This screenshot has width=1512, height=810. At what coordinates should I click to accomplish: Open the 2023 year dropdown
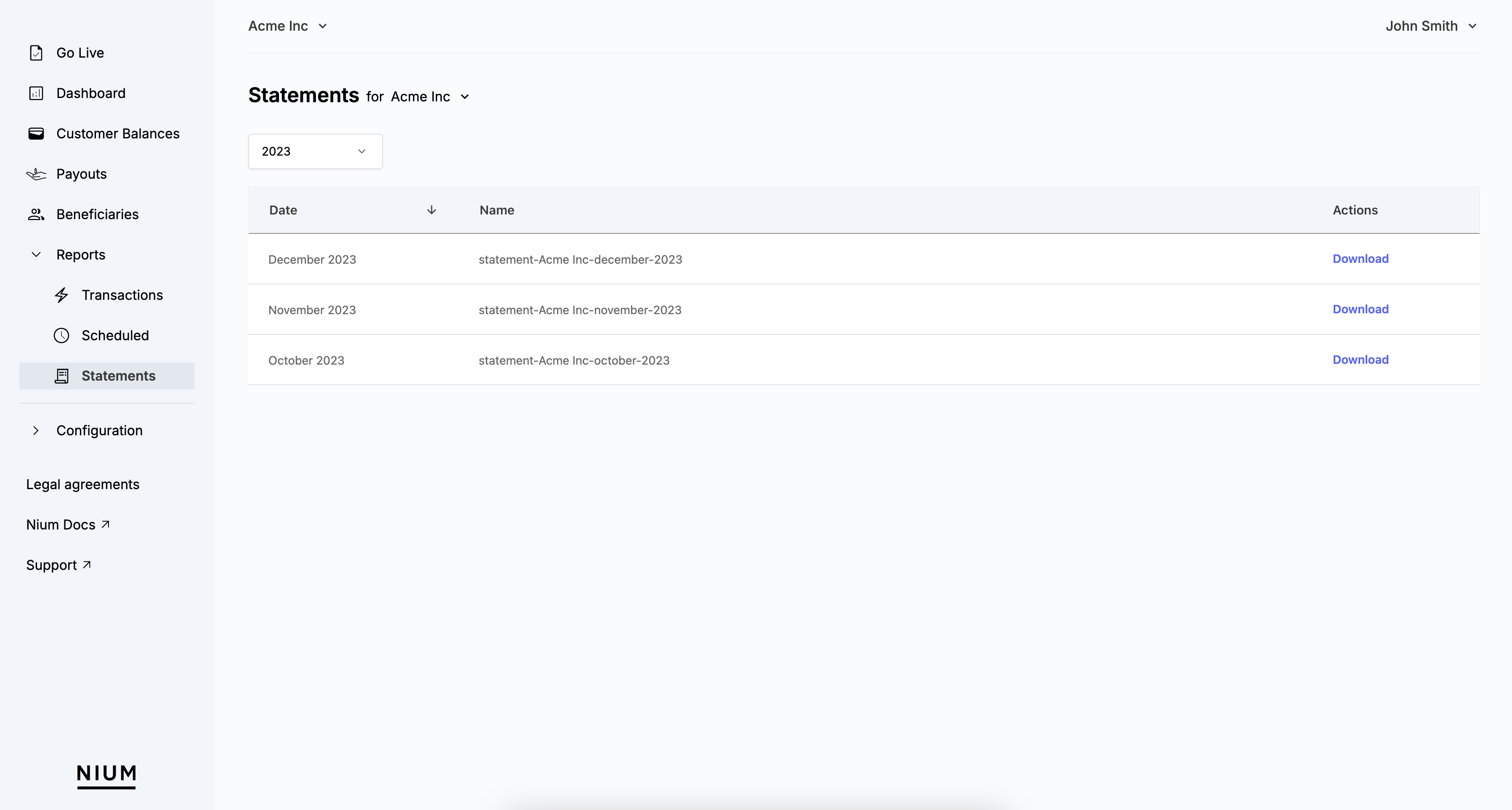[315, 151]
